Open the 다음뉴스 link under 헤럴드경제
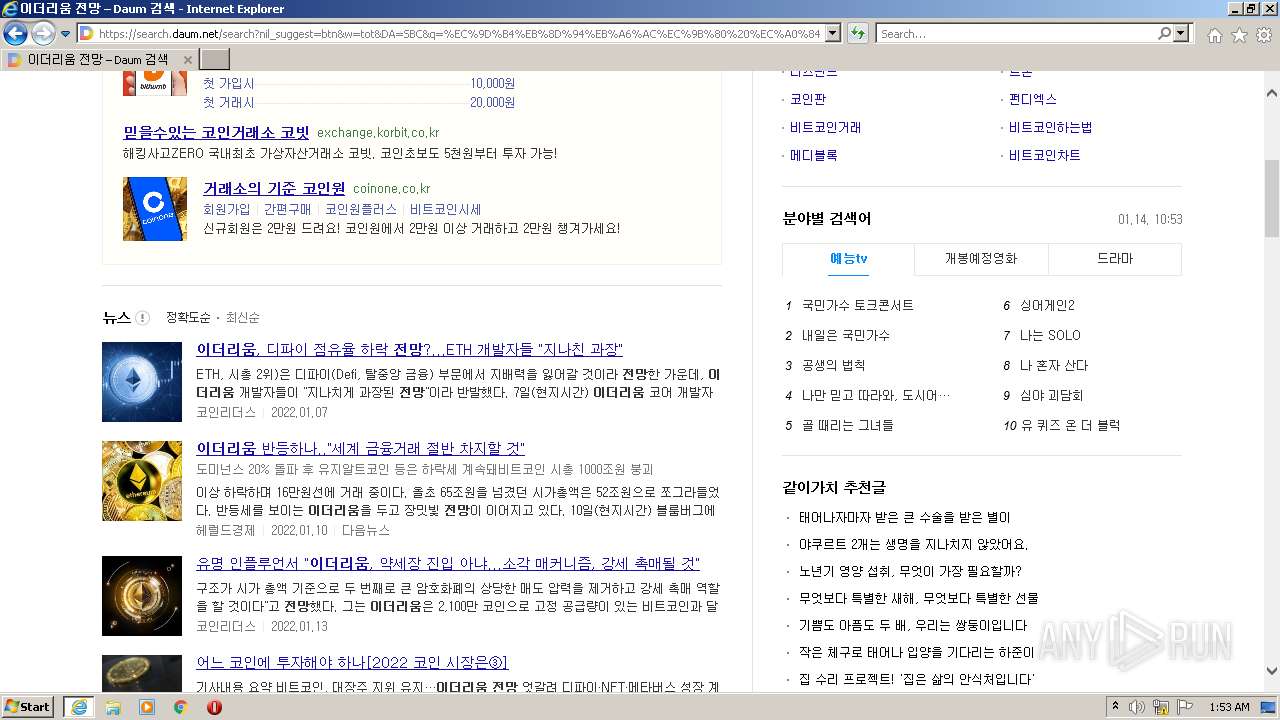1280x720 pixels. (x=366, y=530)
